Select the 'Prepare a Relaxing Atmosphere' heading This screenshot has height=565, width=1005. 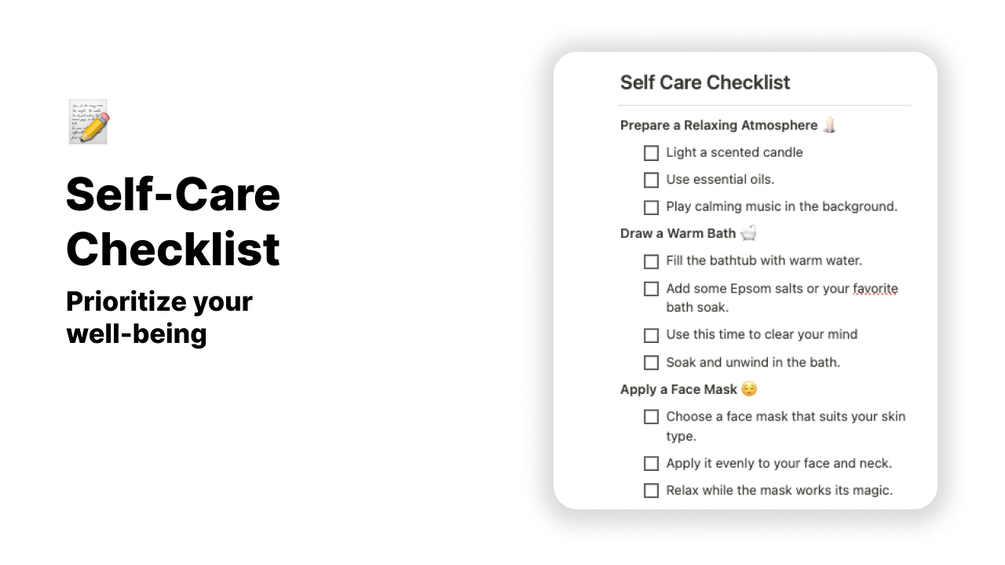(x=718, y=125)
